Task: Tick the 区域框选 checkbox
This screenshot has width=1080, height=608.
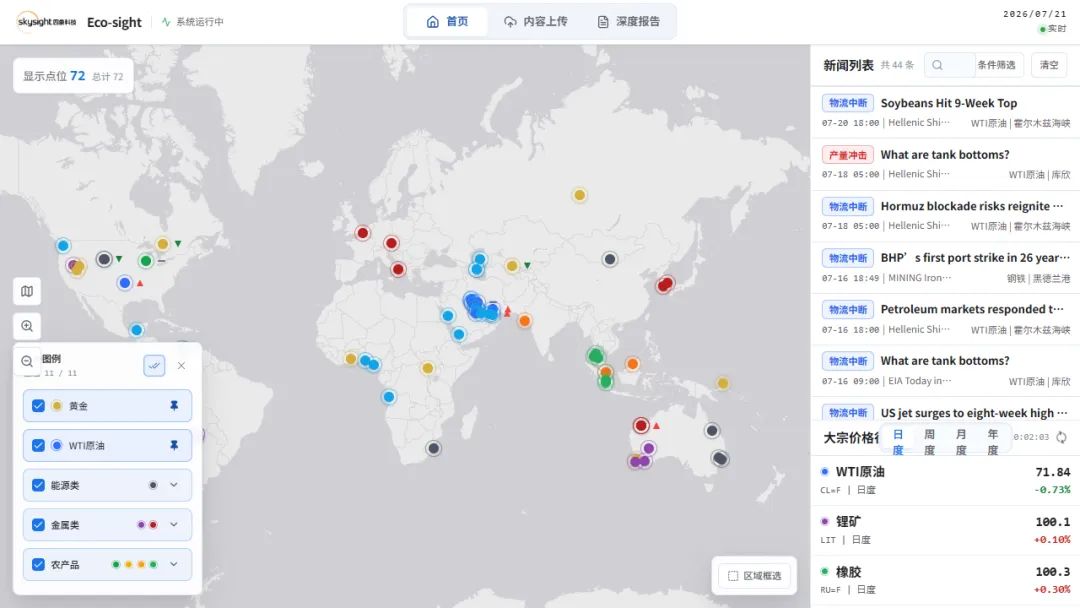Action: [x=733, y=576]
